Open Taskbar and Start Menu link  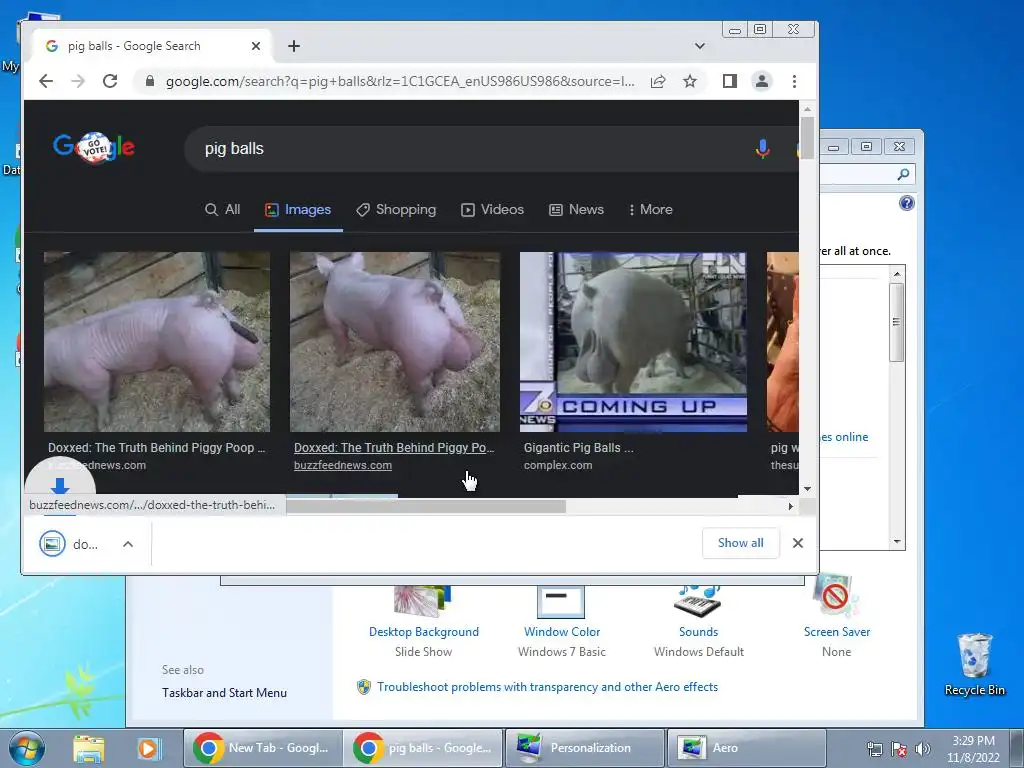pos(224,693)
